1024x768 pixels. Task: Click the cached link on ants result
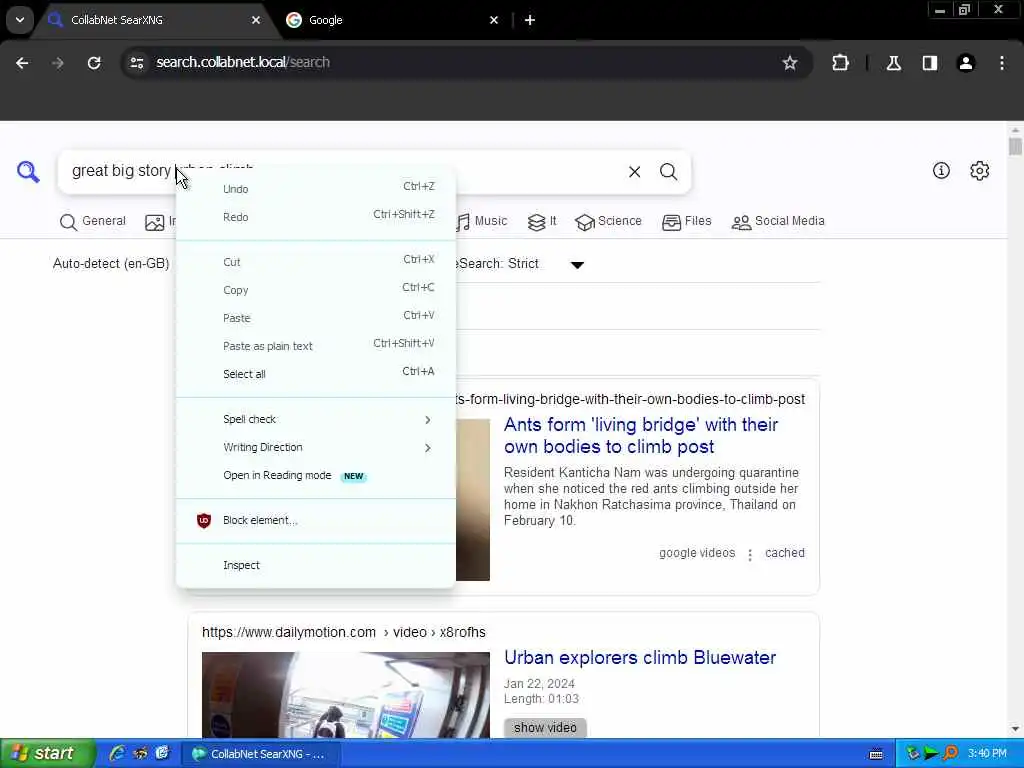point(784,553)
